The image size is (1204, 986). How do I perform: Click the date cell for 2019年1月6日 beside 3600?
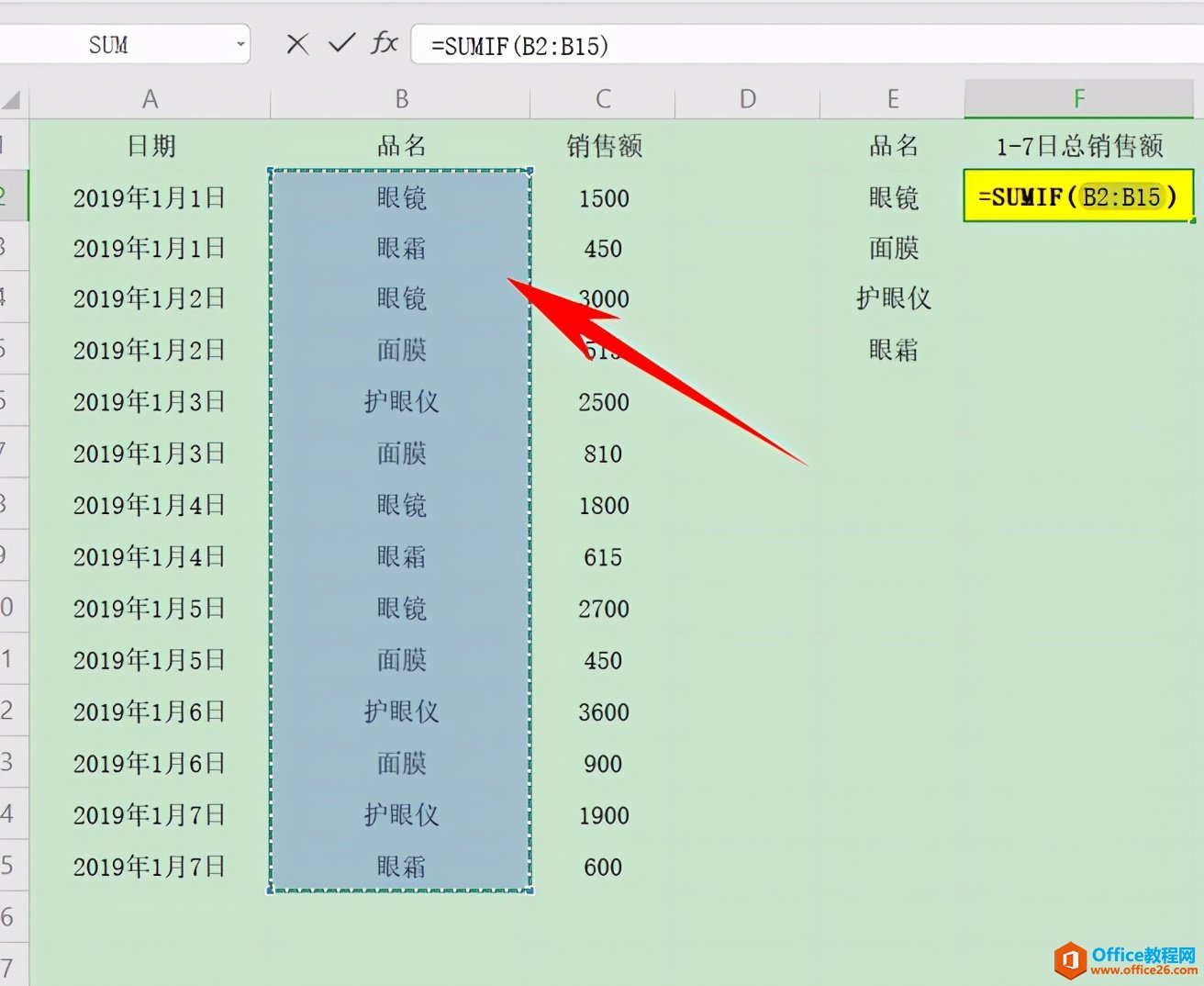tap(150, 711)
